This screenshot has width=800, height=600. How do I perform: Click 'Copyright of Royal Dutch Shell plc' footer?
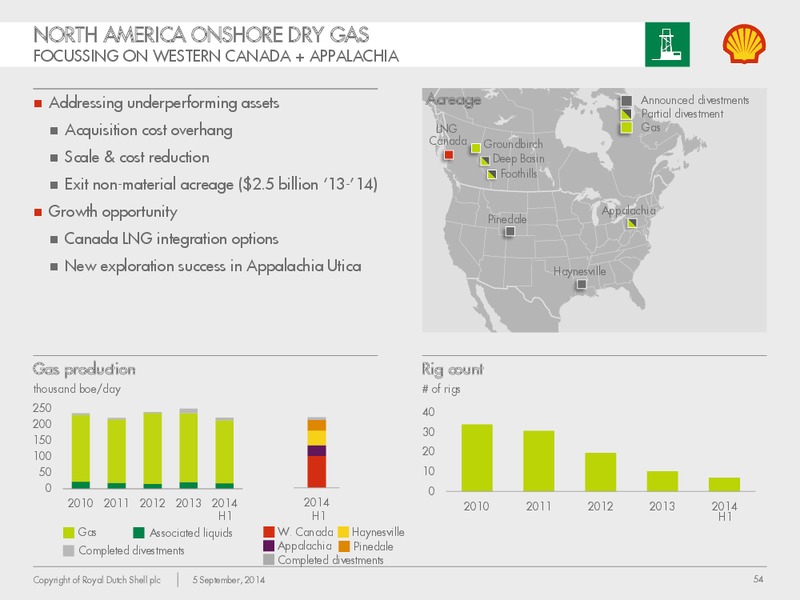coord(97,580)
